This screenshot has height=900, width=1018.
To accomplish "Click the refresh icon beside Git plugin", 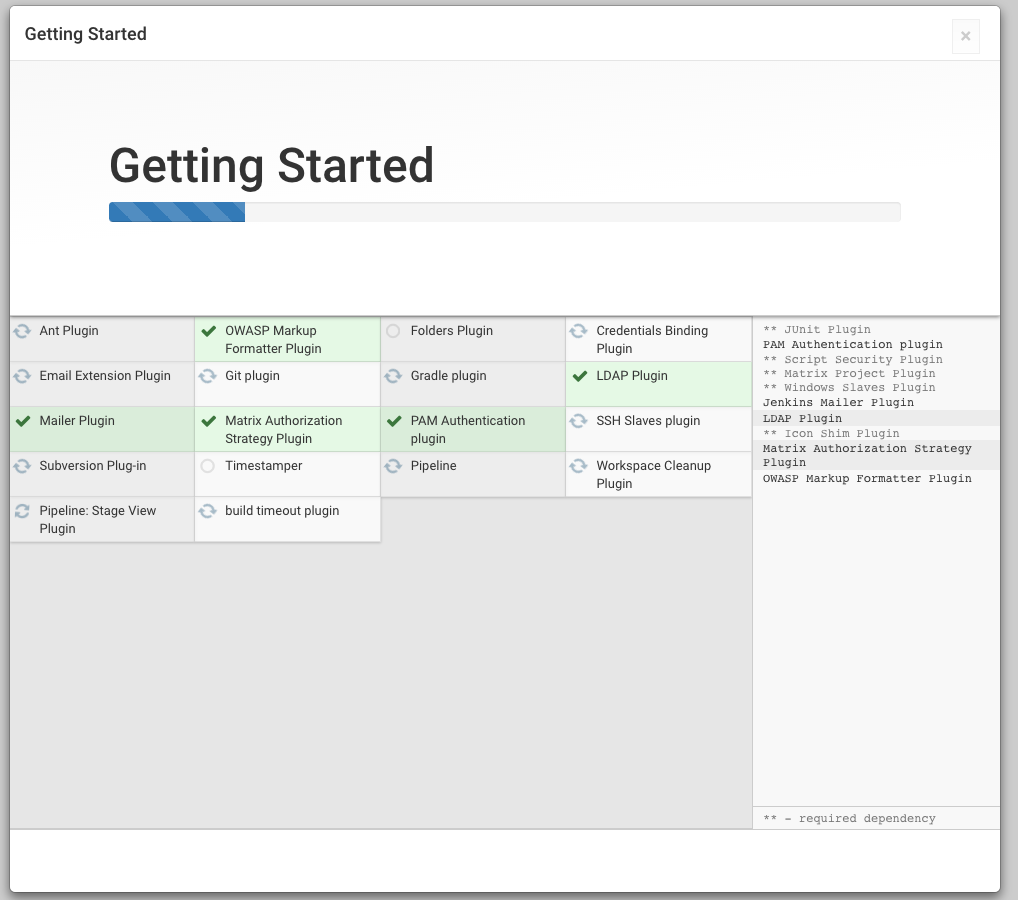I will pos(208,376).
